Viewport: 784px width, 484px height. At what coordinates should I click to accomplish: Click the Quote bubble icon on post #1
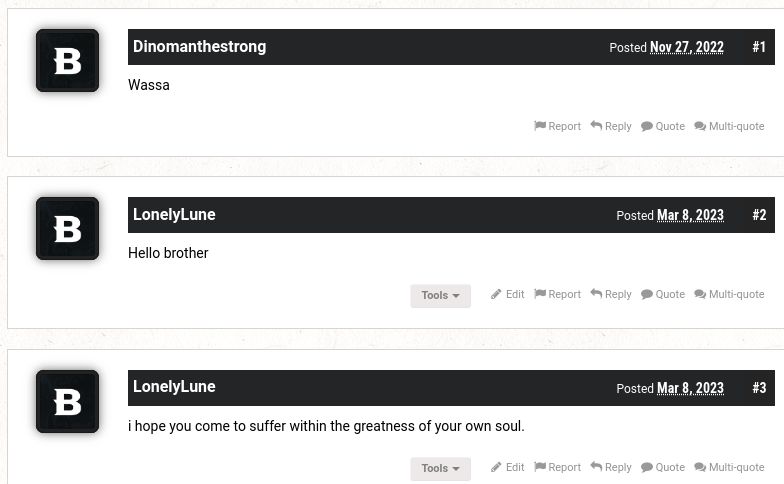(647, 126)
